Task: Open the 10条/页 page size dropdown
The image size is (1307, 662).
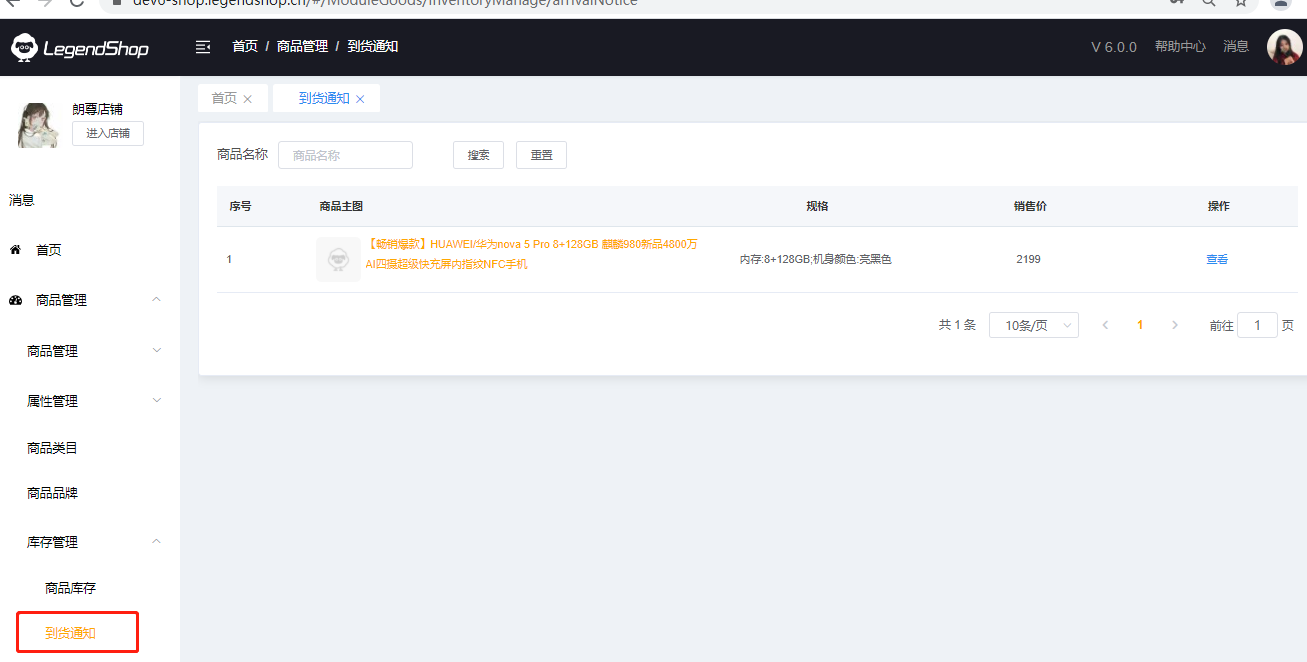Action: (x=1033, y=325)
